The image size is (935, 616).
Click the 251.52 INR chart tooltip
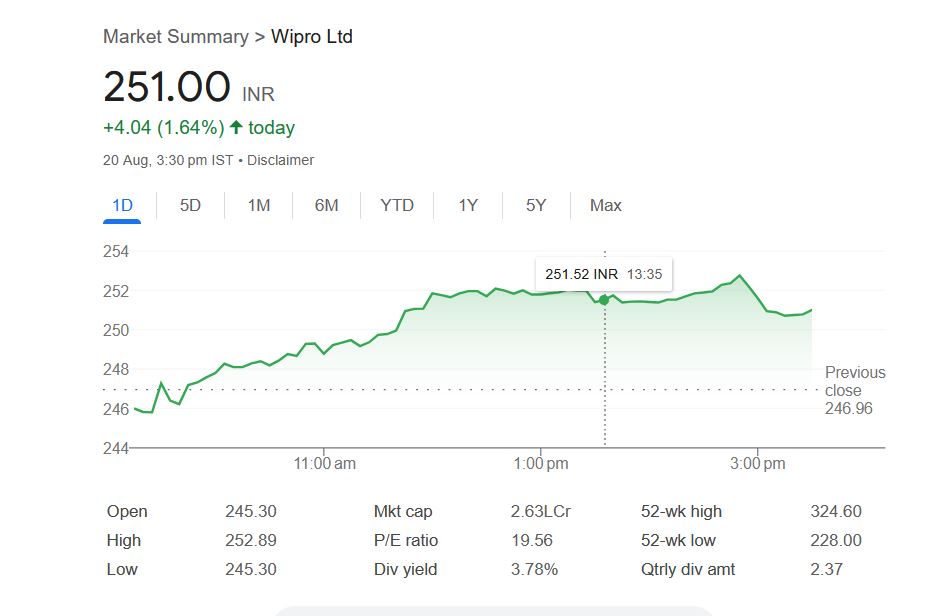[605, 273]
